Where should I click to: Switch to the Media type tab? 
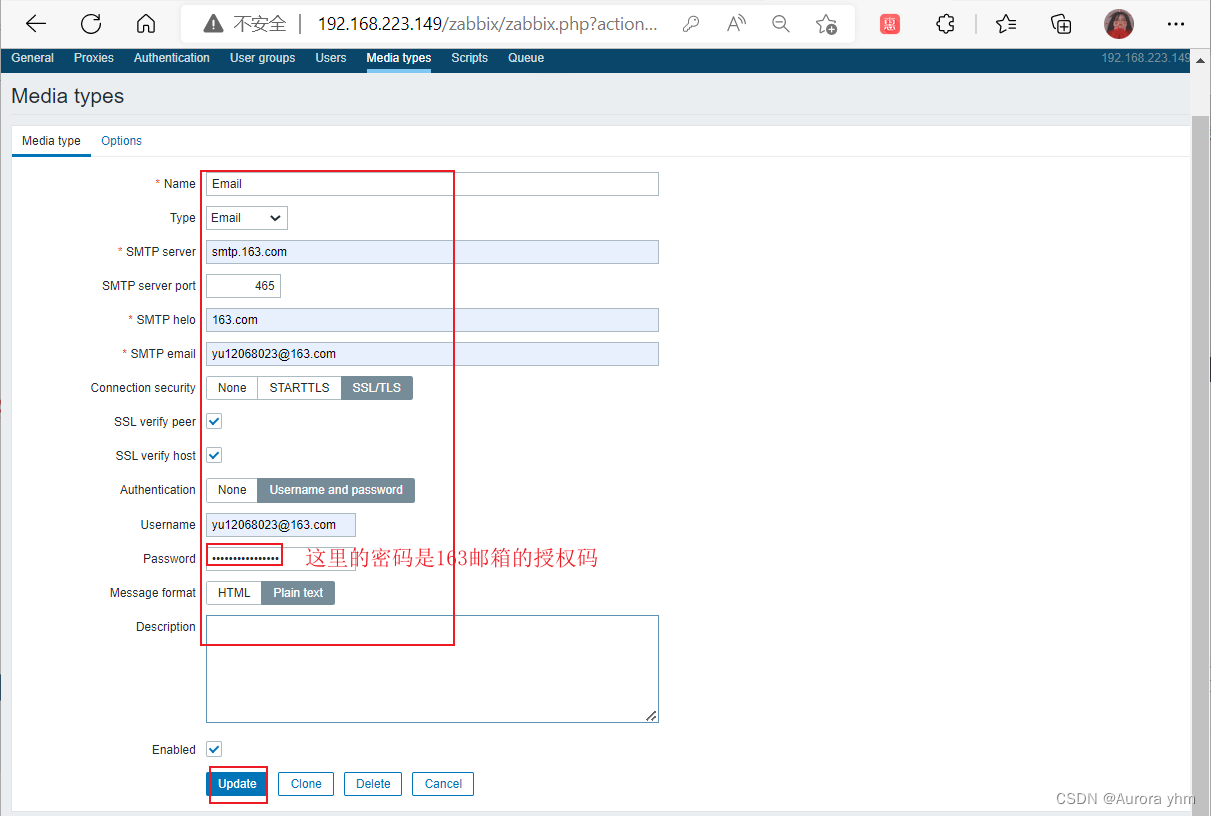pyautogui.click(x=51, y=141)
